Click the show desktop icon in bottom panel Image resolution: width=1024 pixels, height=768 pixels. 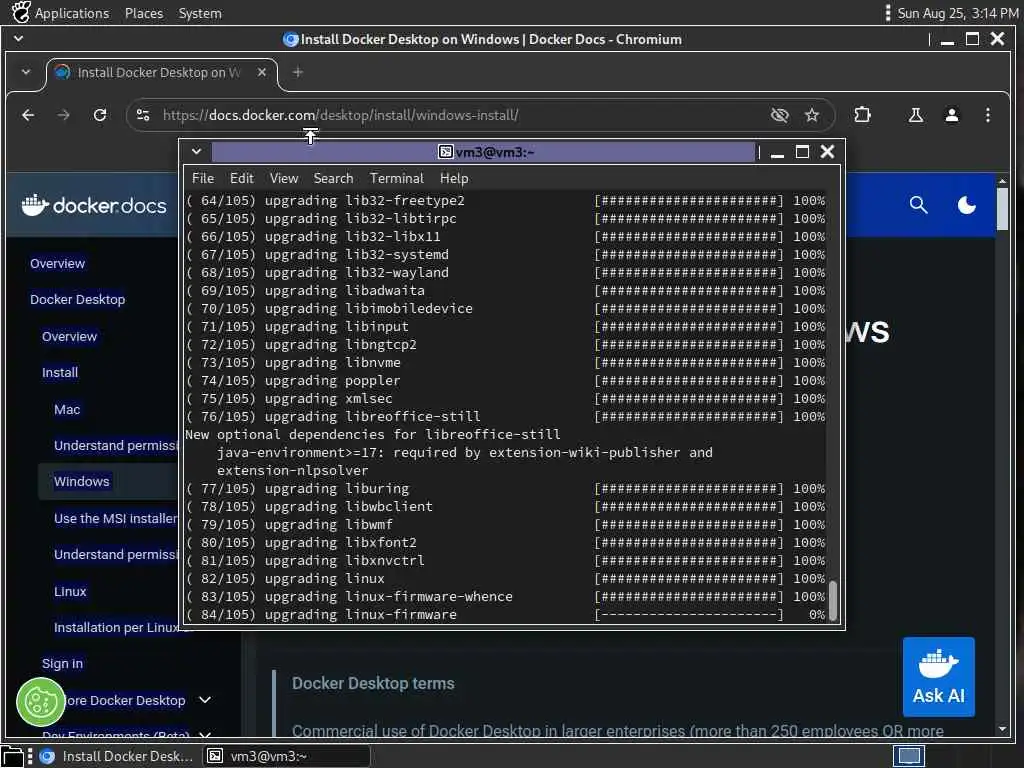click(12, 756)
